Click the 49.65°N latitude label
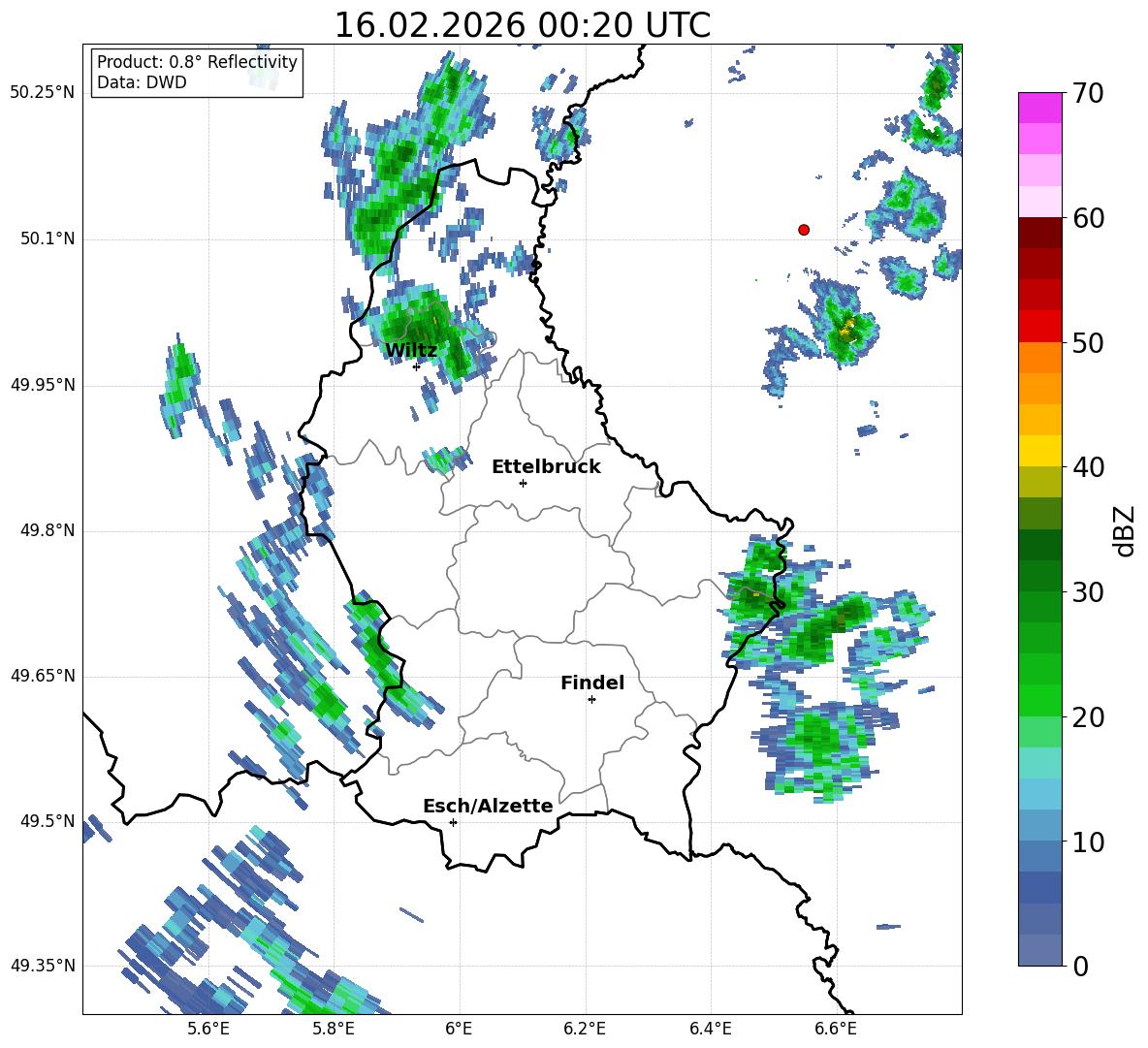 click(x=43, y=675)
